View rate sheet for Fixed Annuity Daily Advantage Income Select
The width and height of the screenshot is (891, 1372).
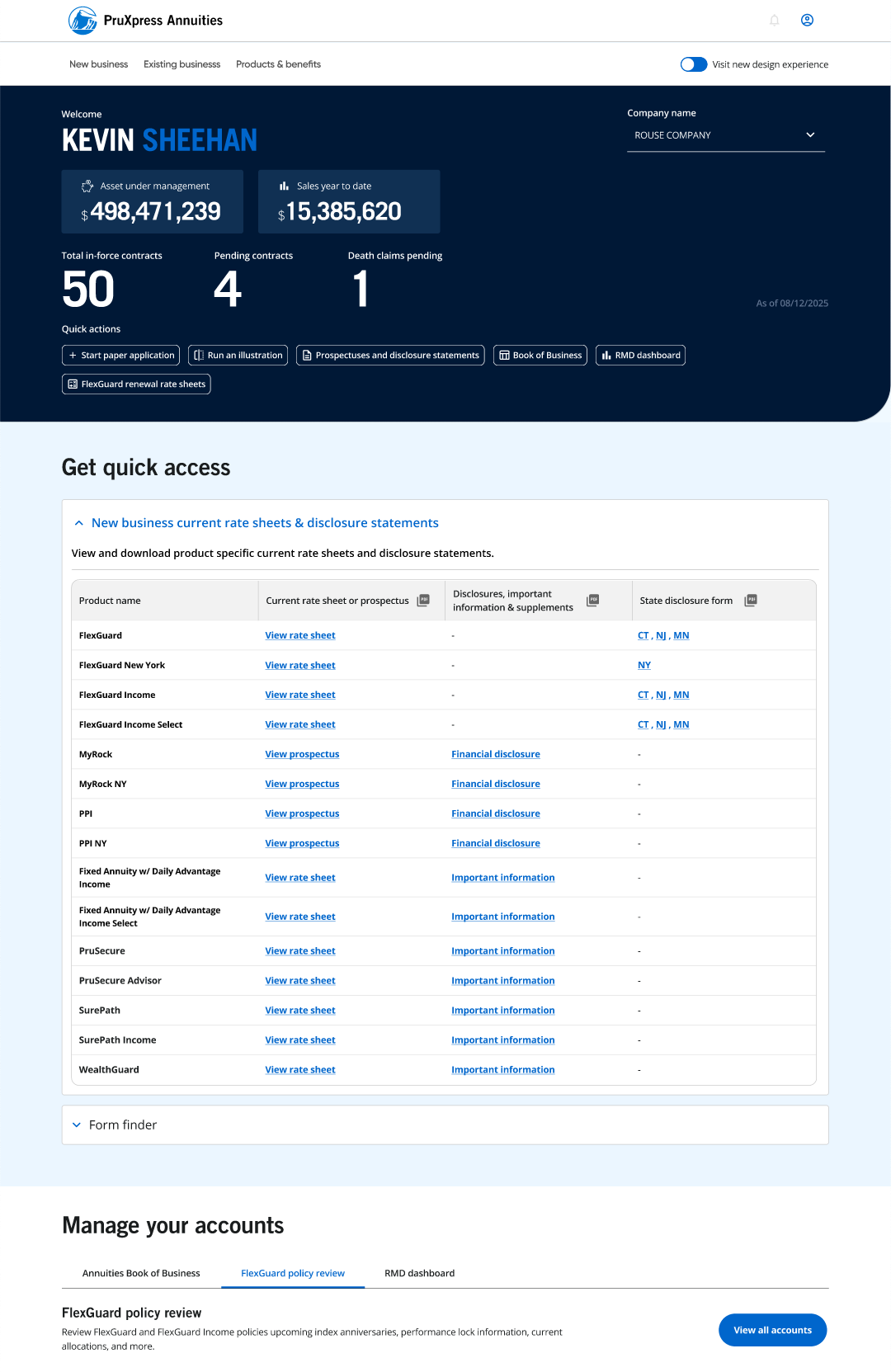click(300, 917)
